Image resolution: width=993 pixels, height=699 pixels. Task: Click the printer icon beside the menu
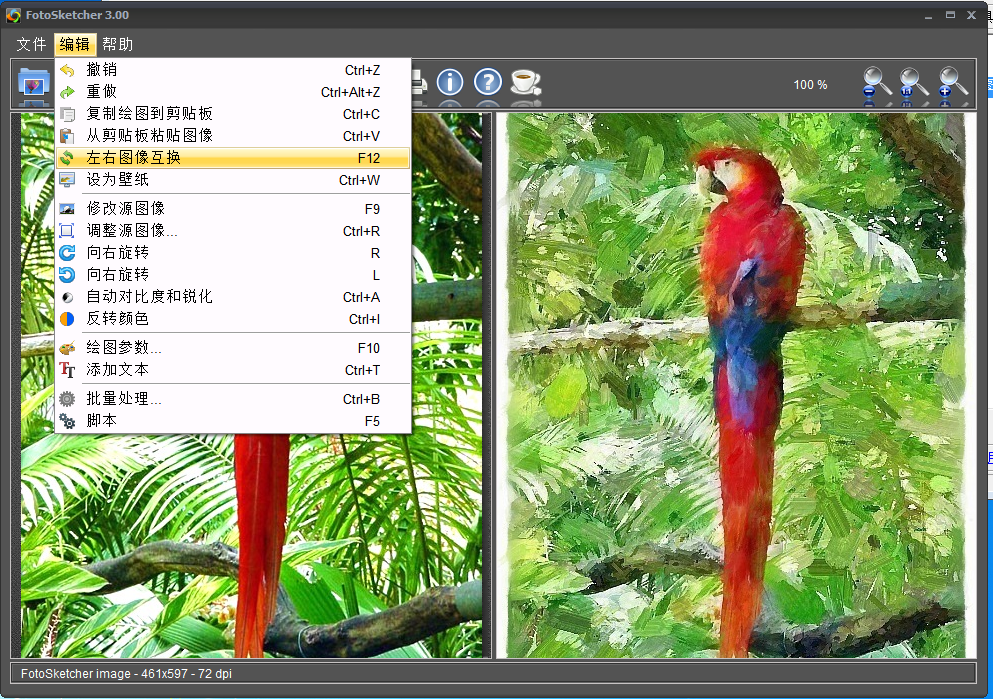pos(419,84)
